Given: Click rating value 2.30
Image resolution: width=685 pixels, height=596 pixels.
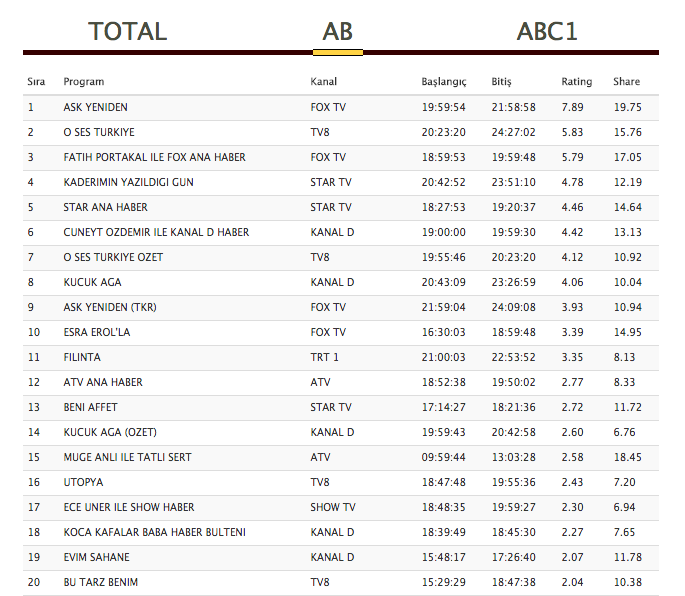Looking at the screenshot, I should tap(572, 507).
